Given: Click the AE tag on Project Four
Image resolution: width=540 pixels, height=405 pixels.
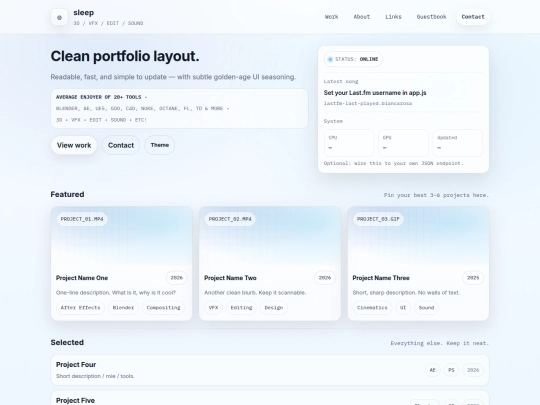Looking at the screenshot, I should [x=433, y=370].
